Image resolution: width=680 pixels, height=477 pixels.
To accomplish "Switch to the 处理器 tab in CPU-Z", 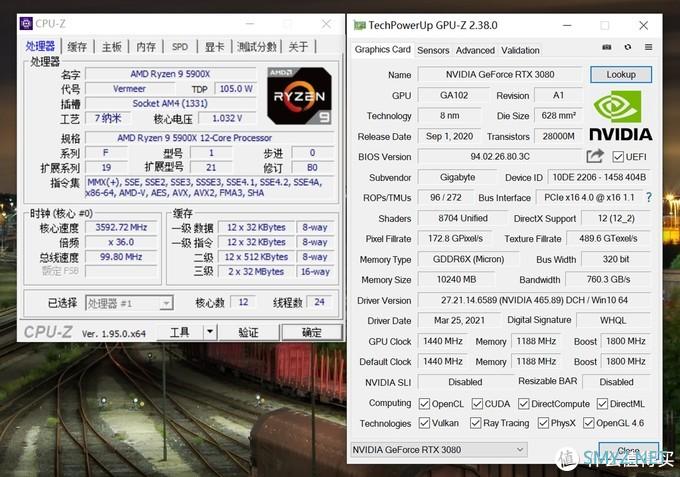I will tap(40, 46).
